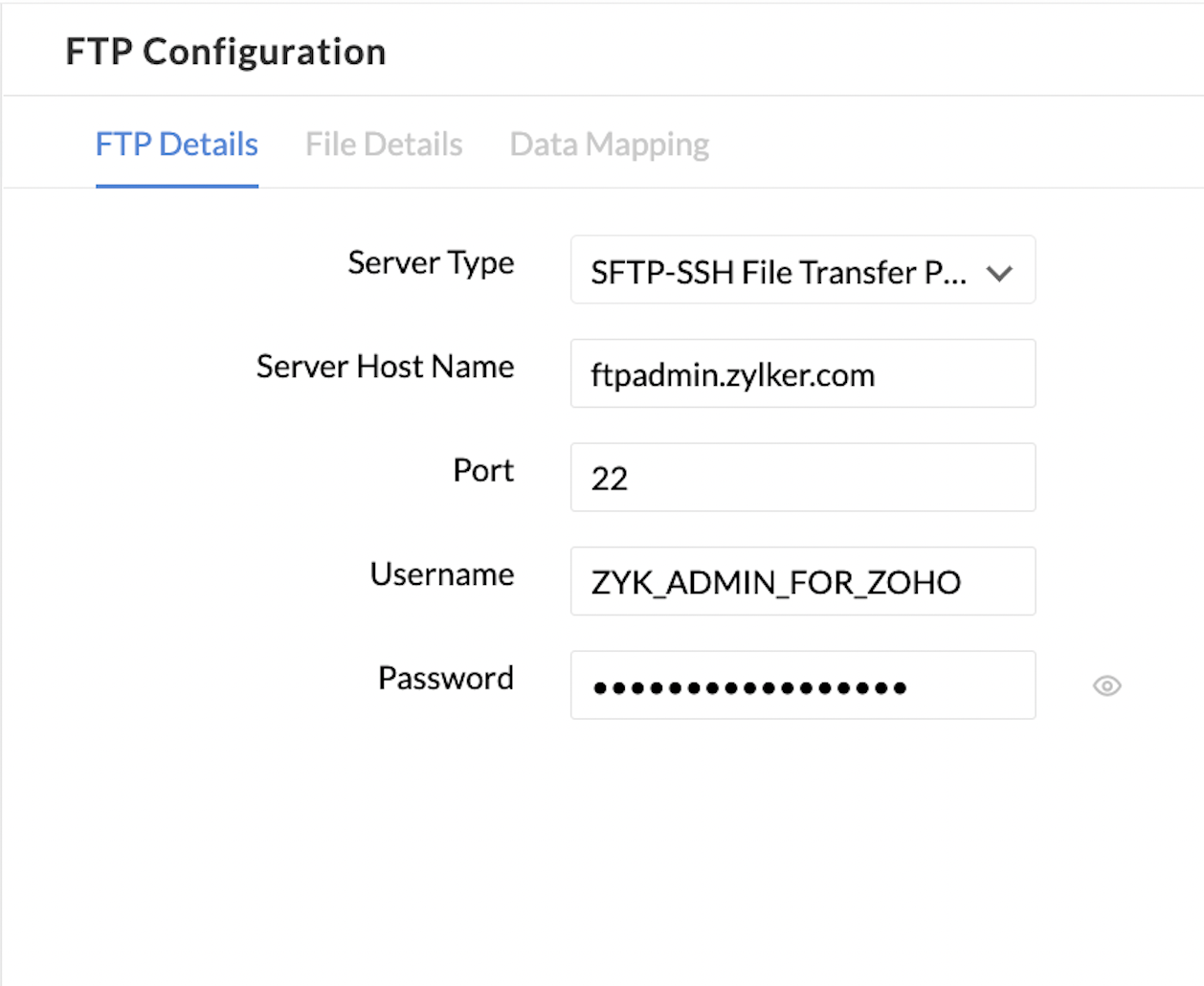Screen dimensions: 1204x986
Task: Go to the Data Mapping tab
Action: (609, 145)
